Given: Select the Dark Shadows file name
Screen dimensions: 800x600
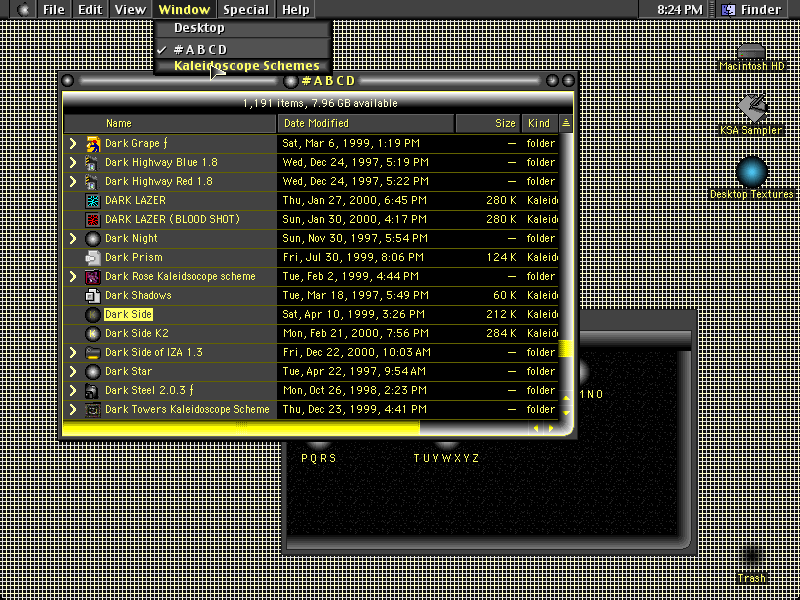Looking at the screenshot, I should [138, 296].
